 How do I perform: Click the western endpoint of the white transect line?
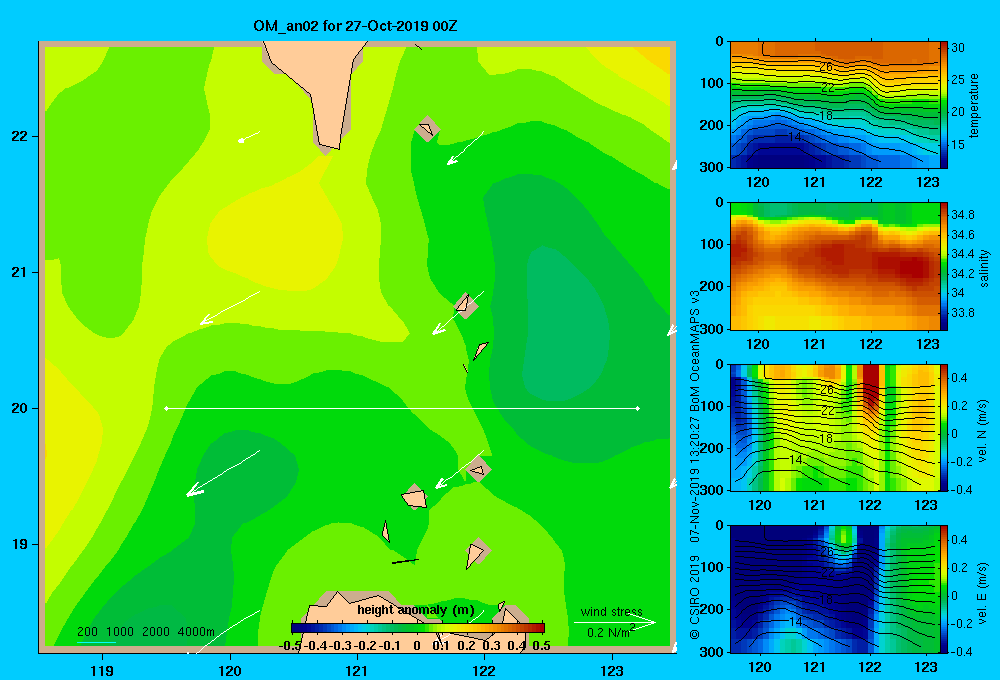(x=166, y=408)
